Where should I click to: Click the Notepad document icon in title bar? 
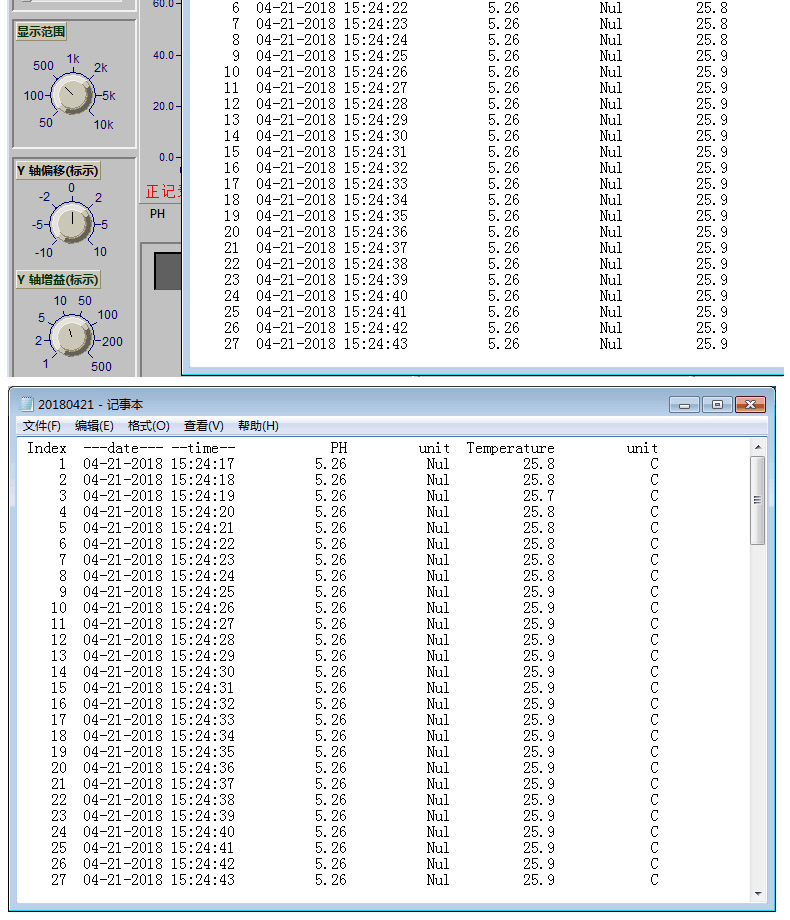pyautogui.click(x=26, y=404)
